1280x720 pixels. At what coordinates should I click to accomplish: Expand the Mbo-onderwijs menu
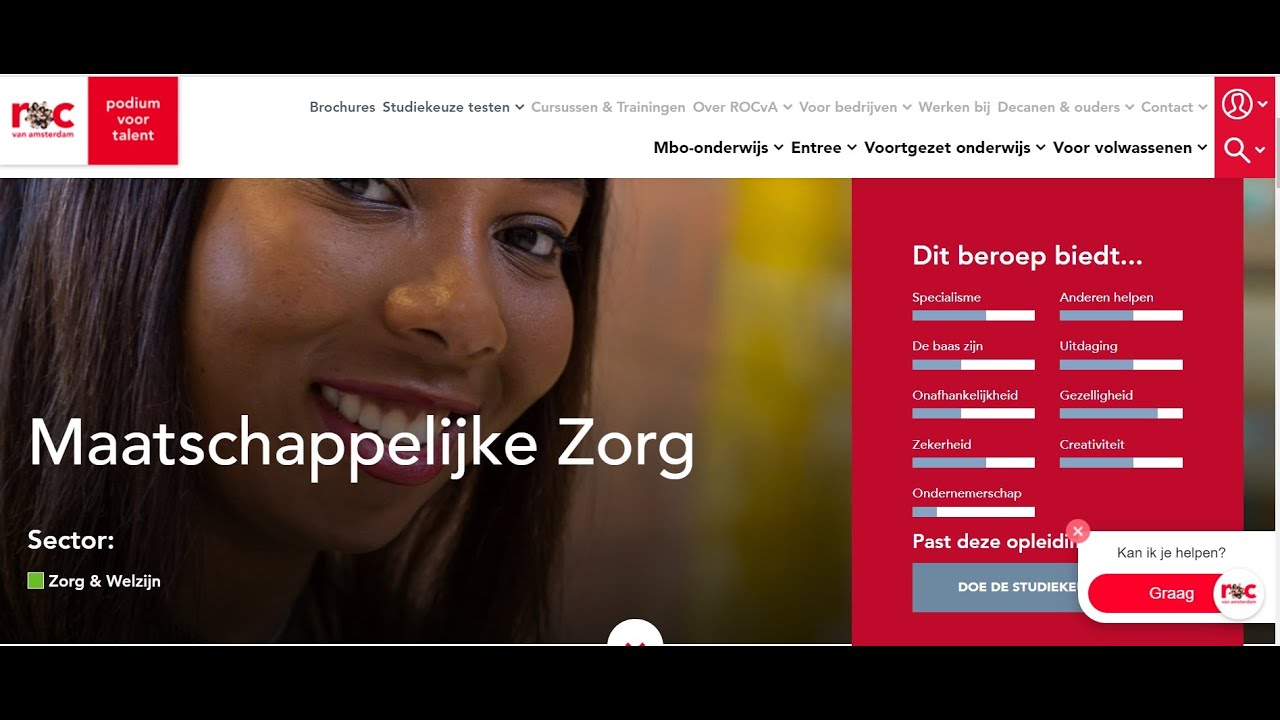718,147
